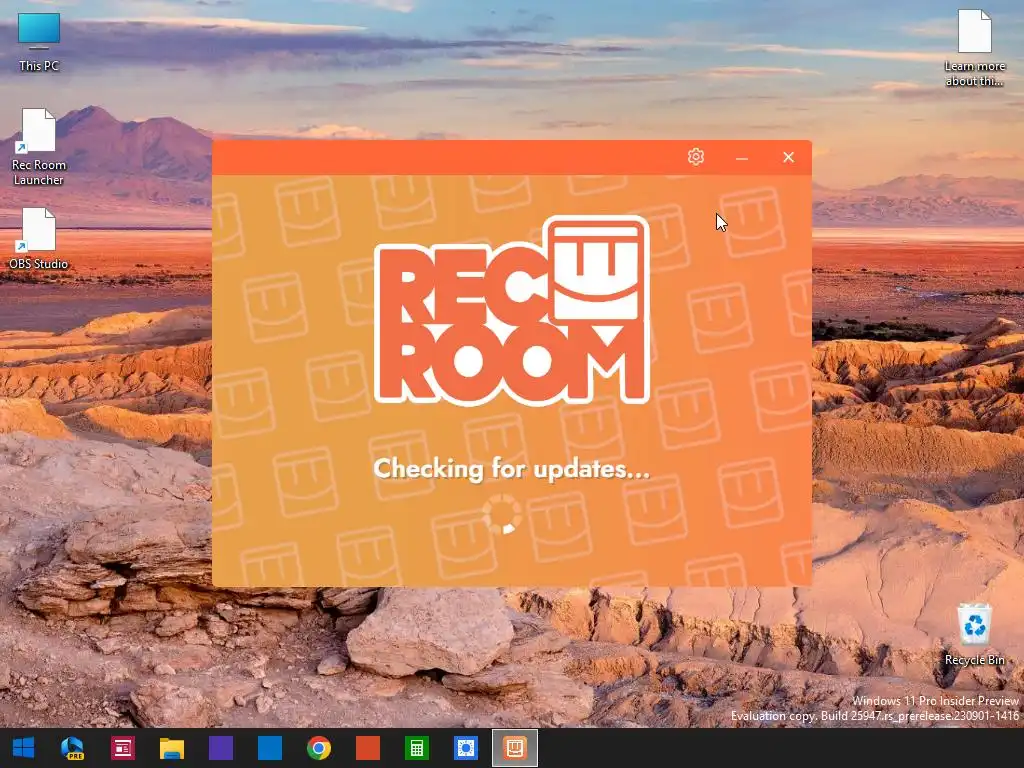Select the OBS Studio desktop shortcut
Screen dimensions: 1024x768
[x=39, y=238]
